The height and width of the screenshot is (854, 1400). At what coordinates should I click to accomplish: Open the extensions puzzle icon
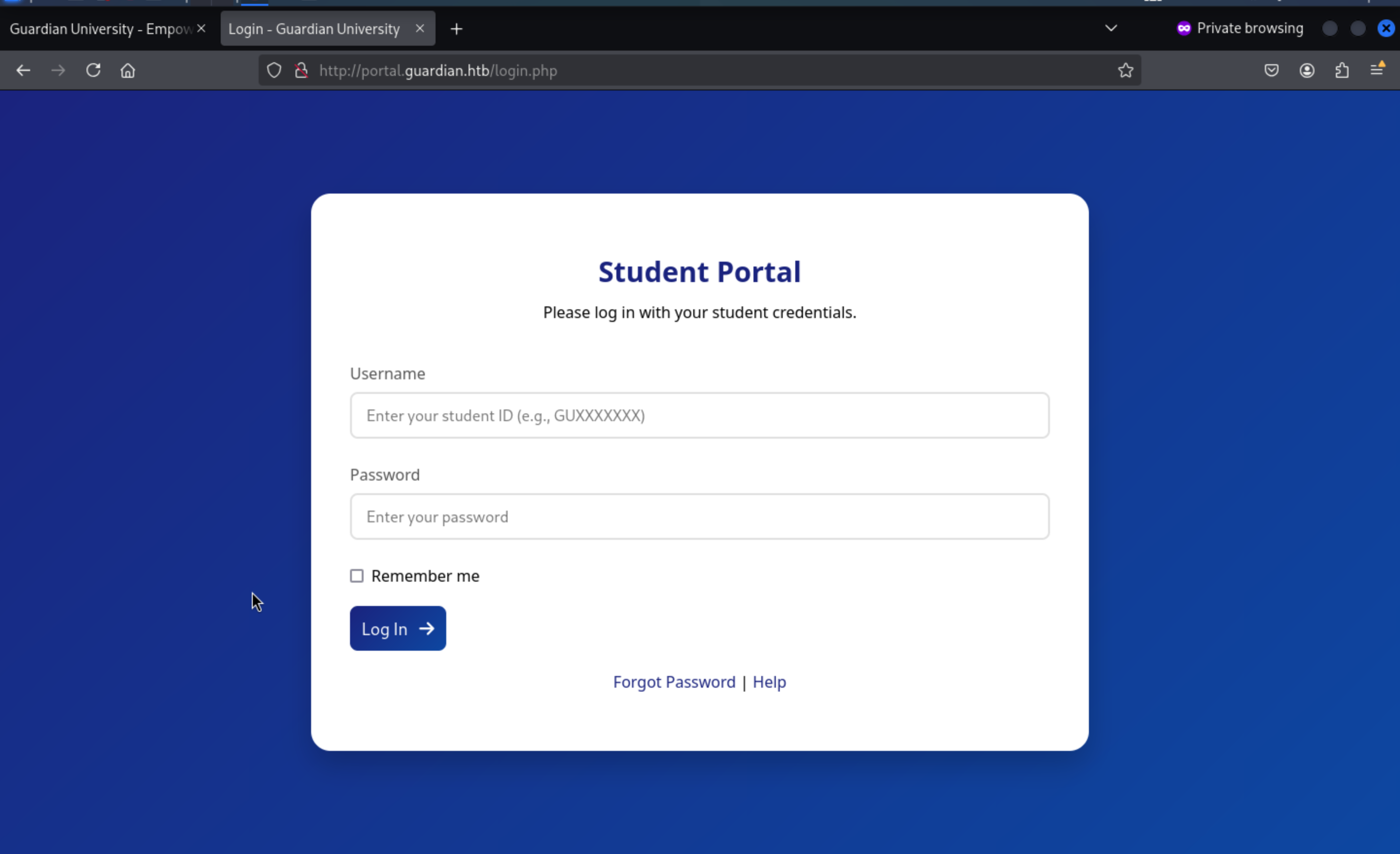[x=1342, y=71]
